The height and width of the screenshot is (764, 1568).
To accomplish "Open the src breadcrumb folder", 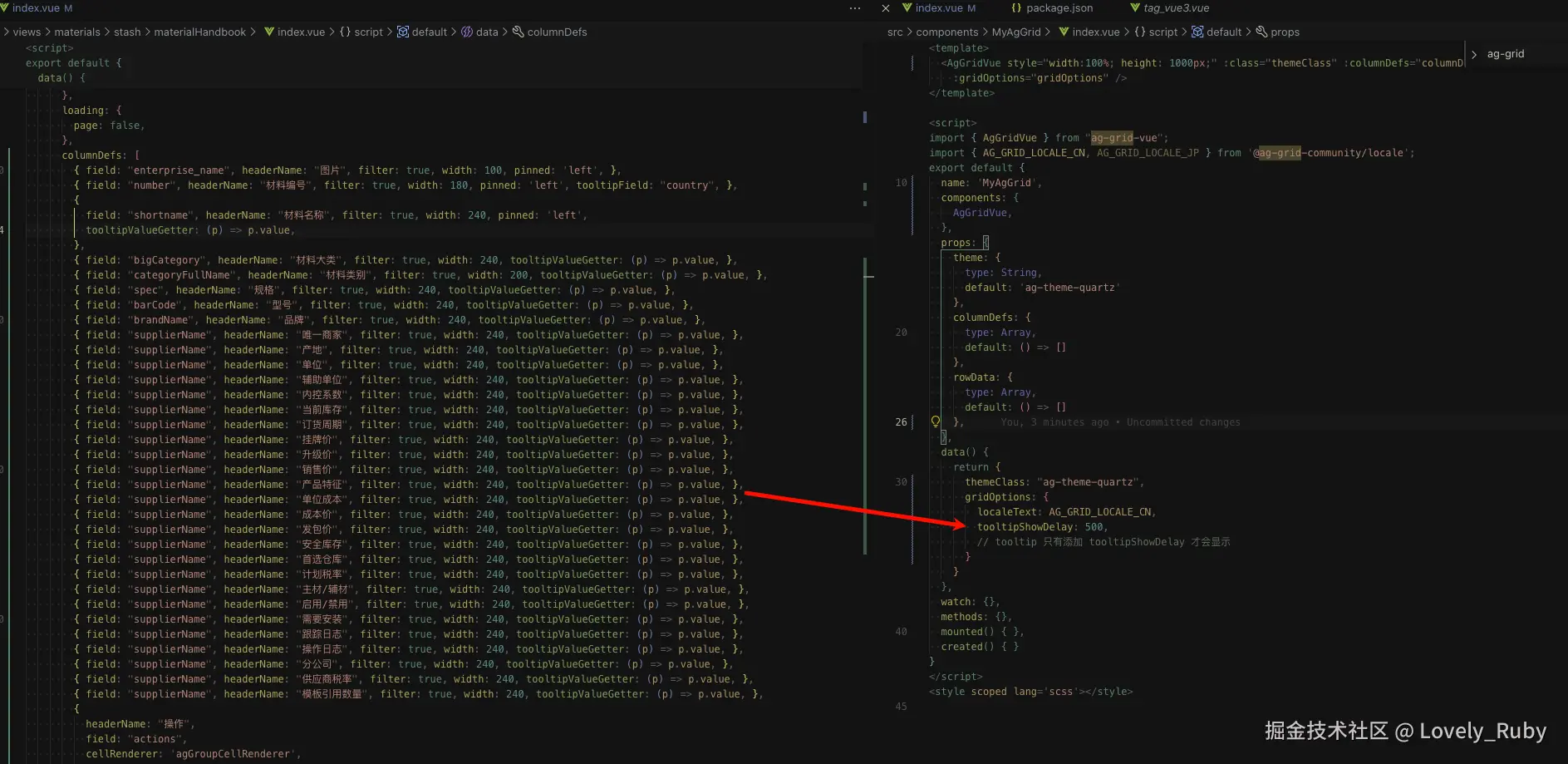I will 895,32.
